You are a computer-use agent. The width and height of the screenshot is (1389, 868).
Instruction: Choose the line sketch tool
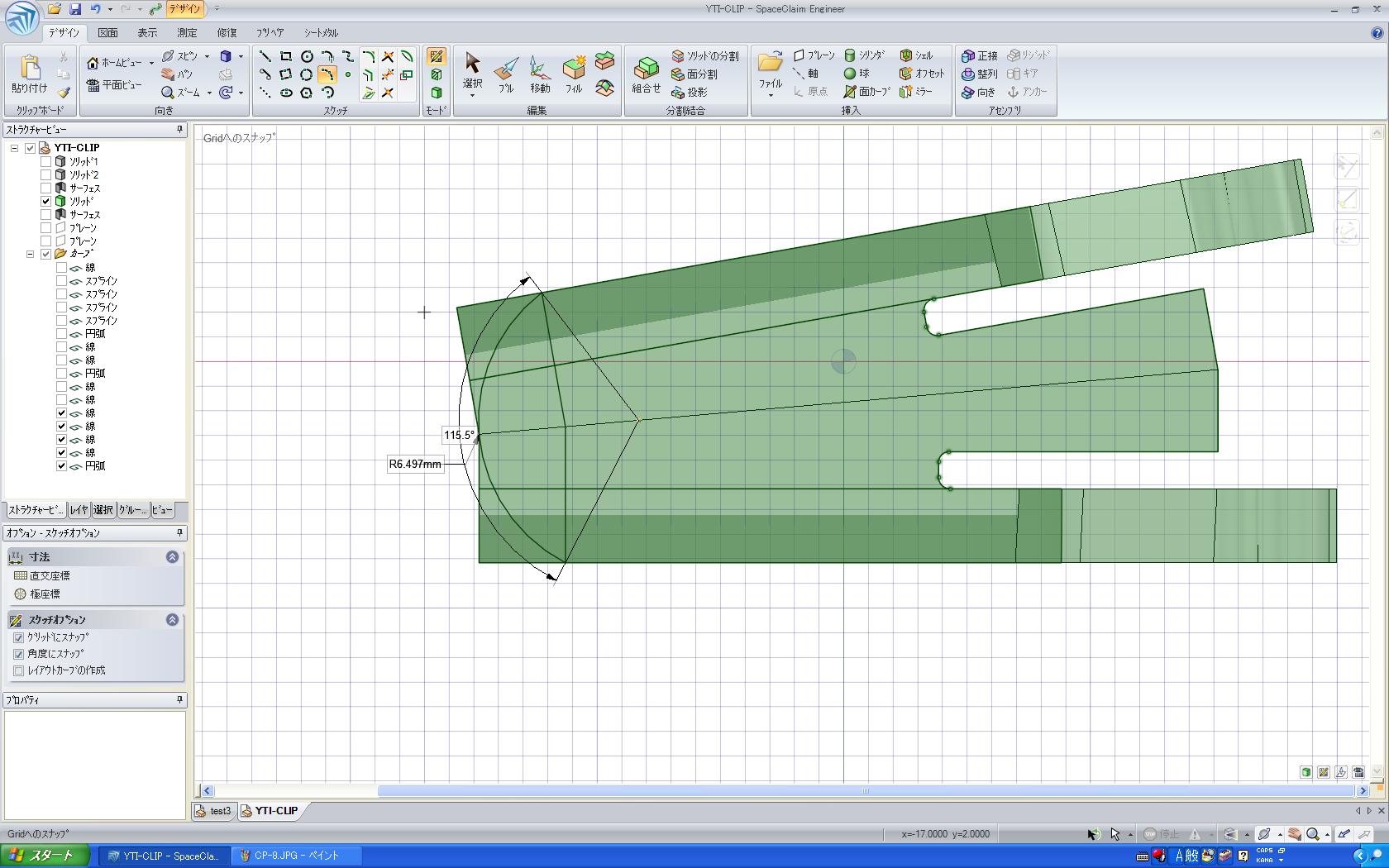(x=265, y=56)
